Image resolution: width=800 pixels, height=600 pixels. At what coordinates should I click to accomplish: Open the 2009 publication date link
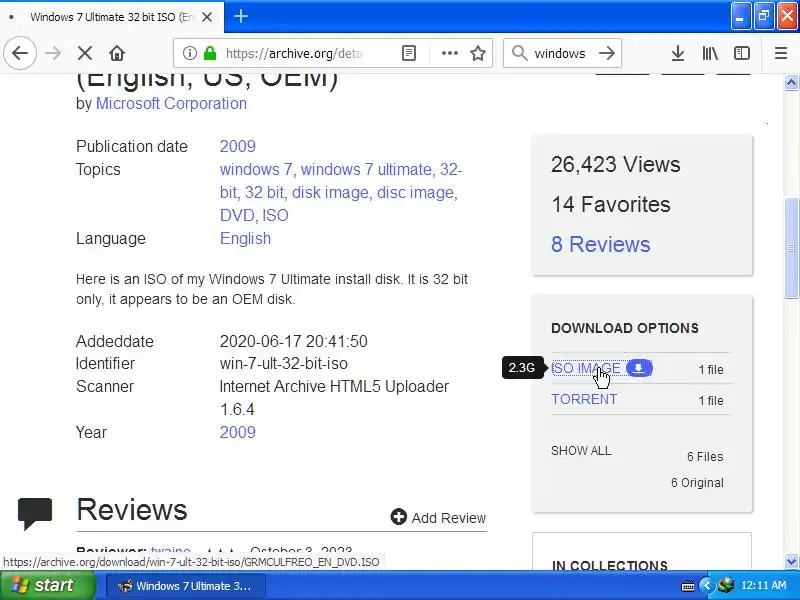click(x=237, y=146)
